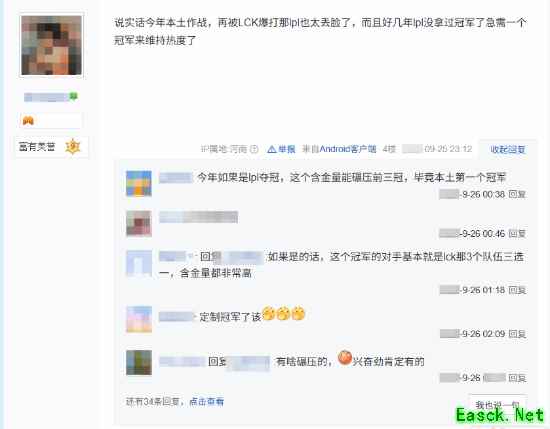Reply to the comment posted at 00:38
This screenshot has height=429, width=550.
[x=517, y=194]
